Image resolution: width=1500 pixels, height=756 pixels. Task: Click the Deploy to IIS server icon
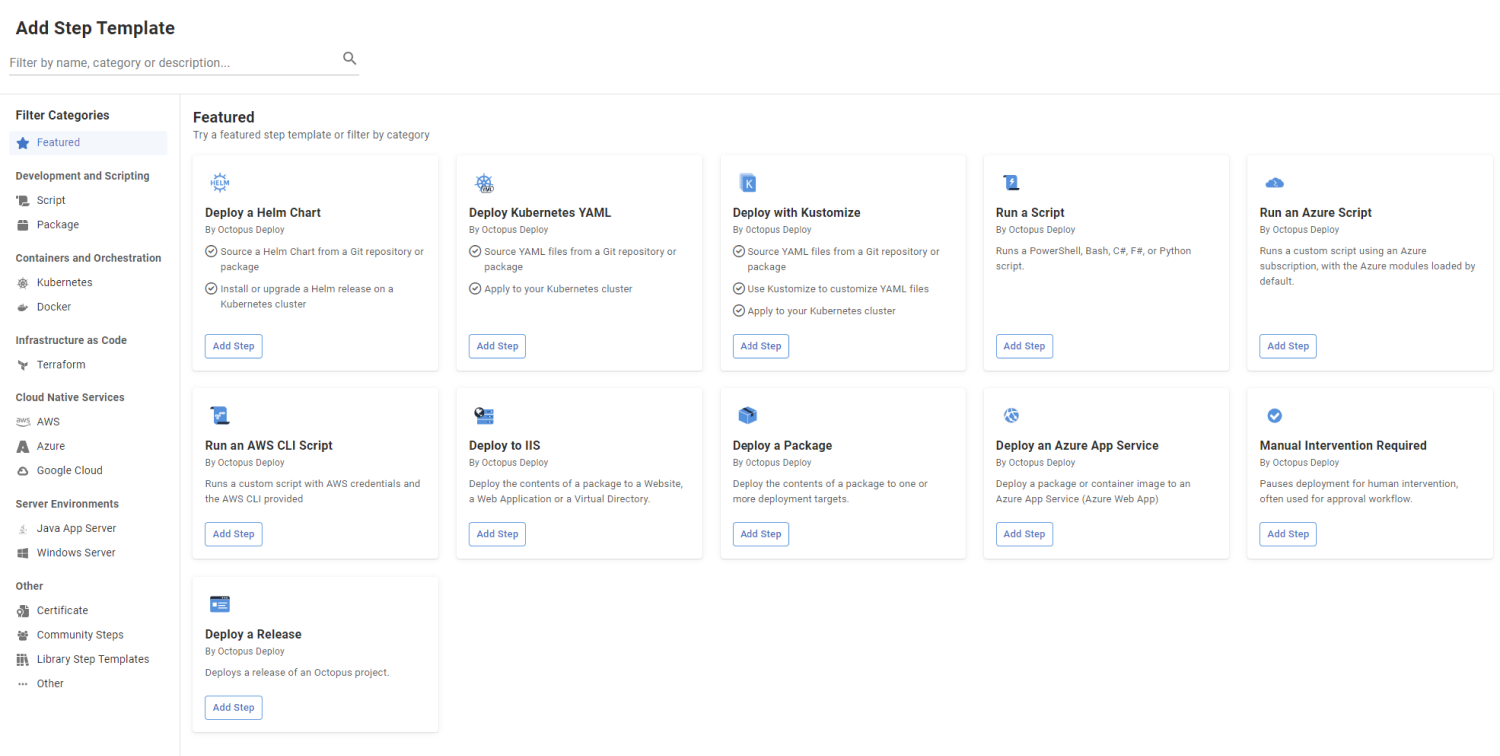pos(484,416)
